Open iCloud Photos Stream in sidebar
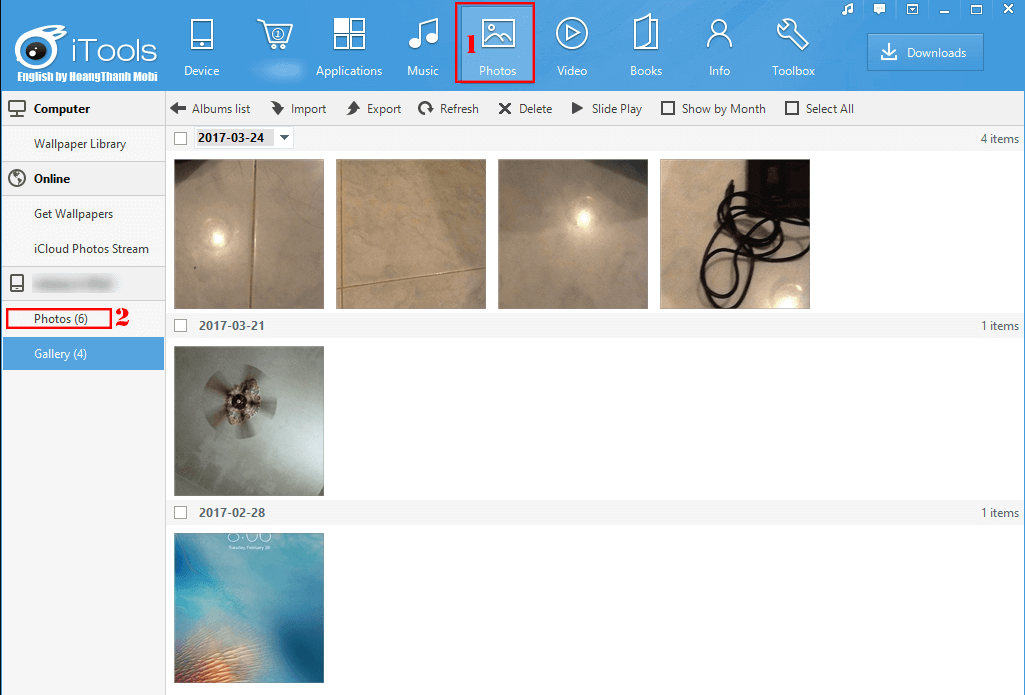 coord(91,249)
